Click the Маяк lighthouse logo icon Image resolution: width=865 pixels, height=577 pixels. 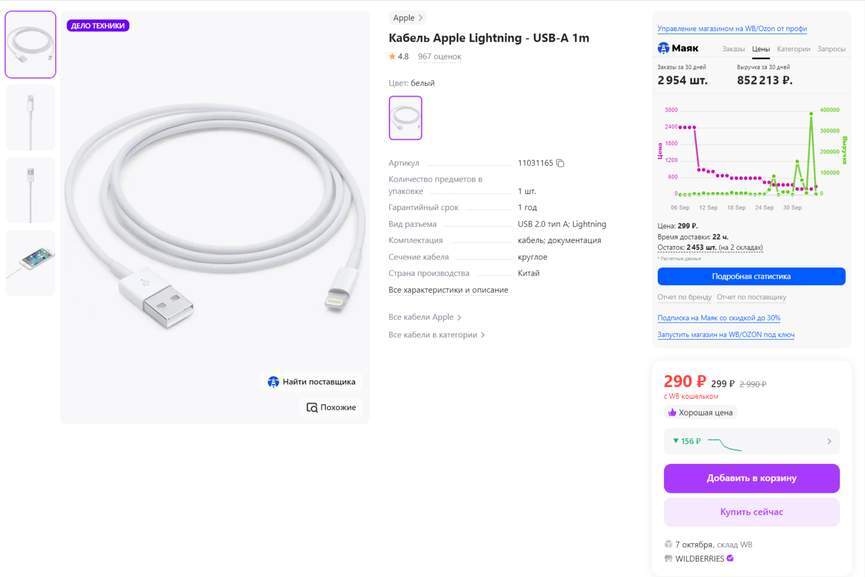[x=663, y=48]
